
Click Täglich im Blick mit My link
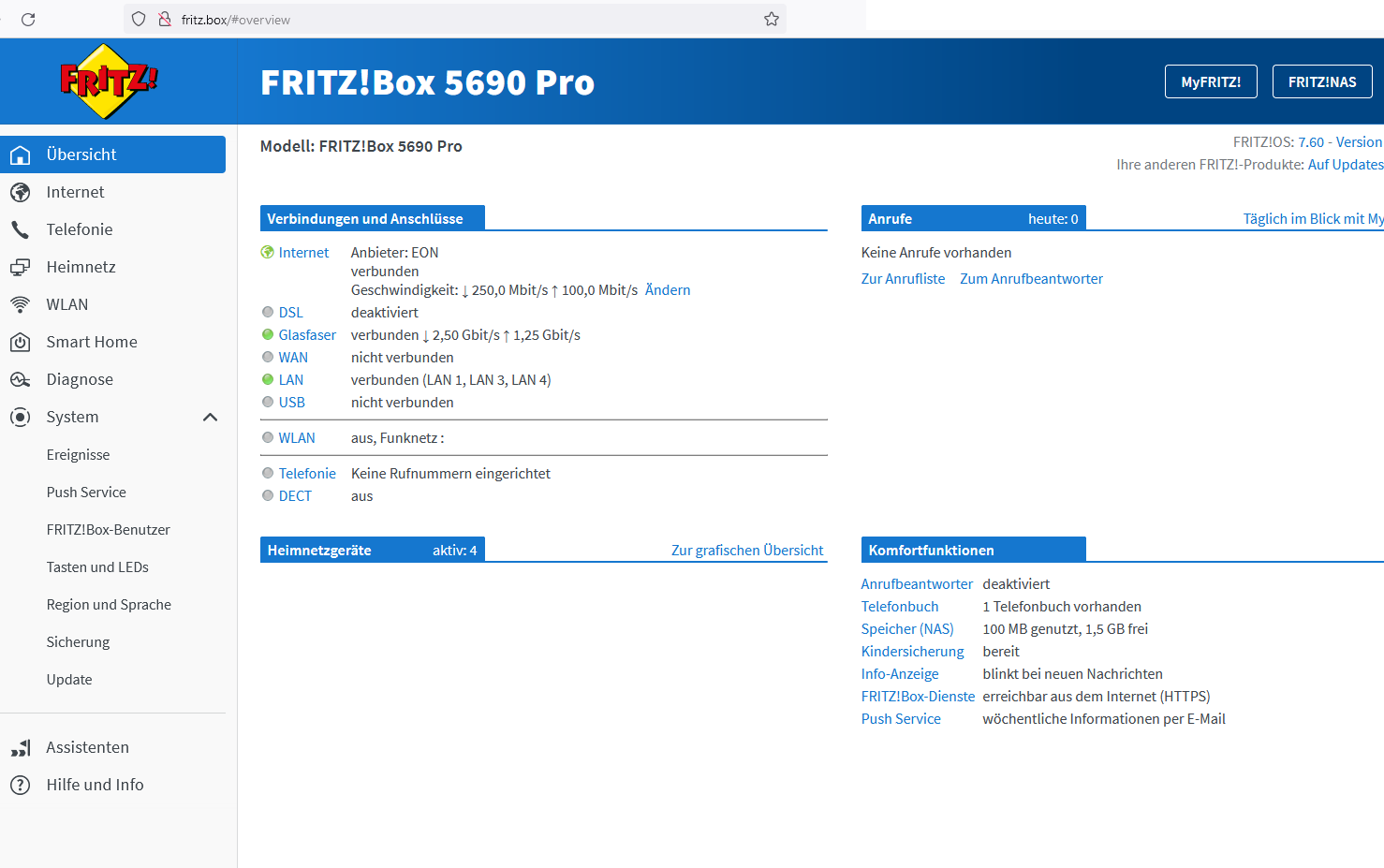(1314, 219)
